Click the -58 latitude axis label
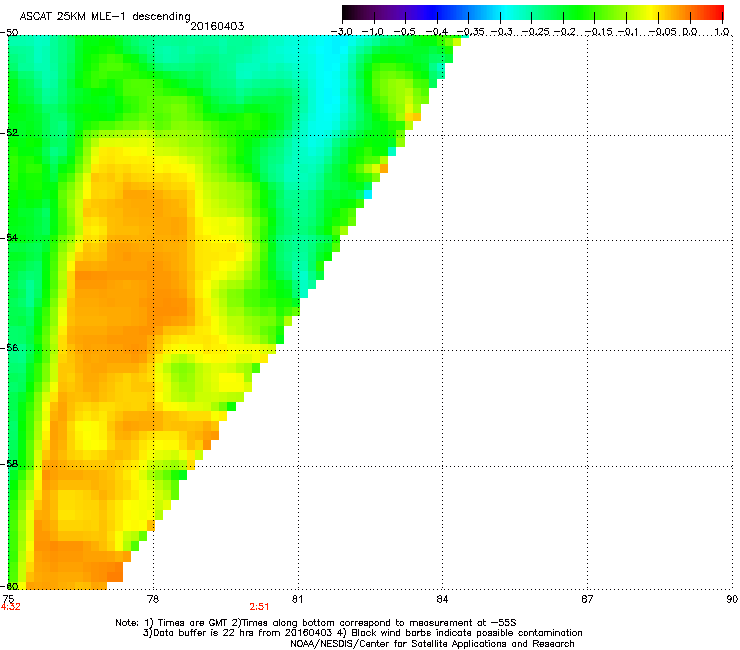The width and height of the screenshot is (740, 650). tap(9, 464)
